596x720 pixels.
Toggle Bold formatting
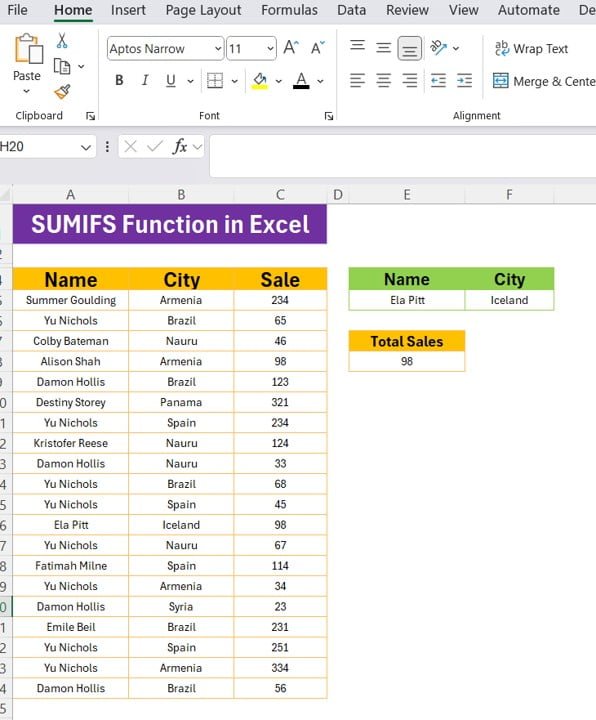(x=119, y=81)
